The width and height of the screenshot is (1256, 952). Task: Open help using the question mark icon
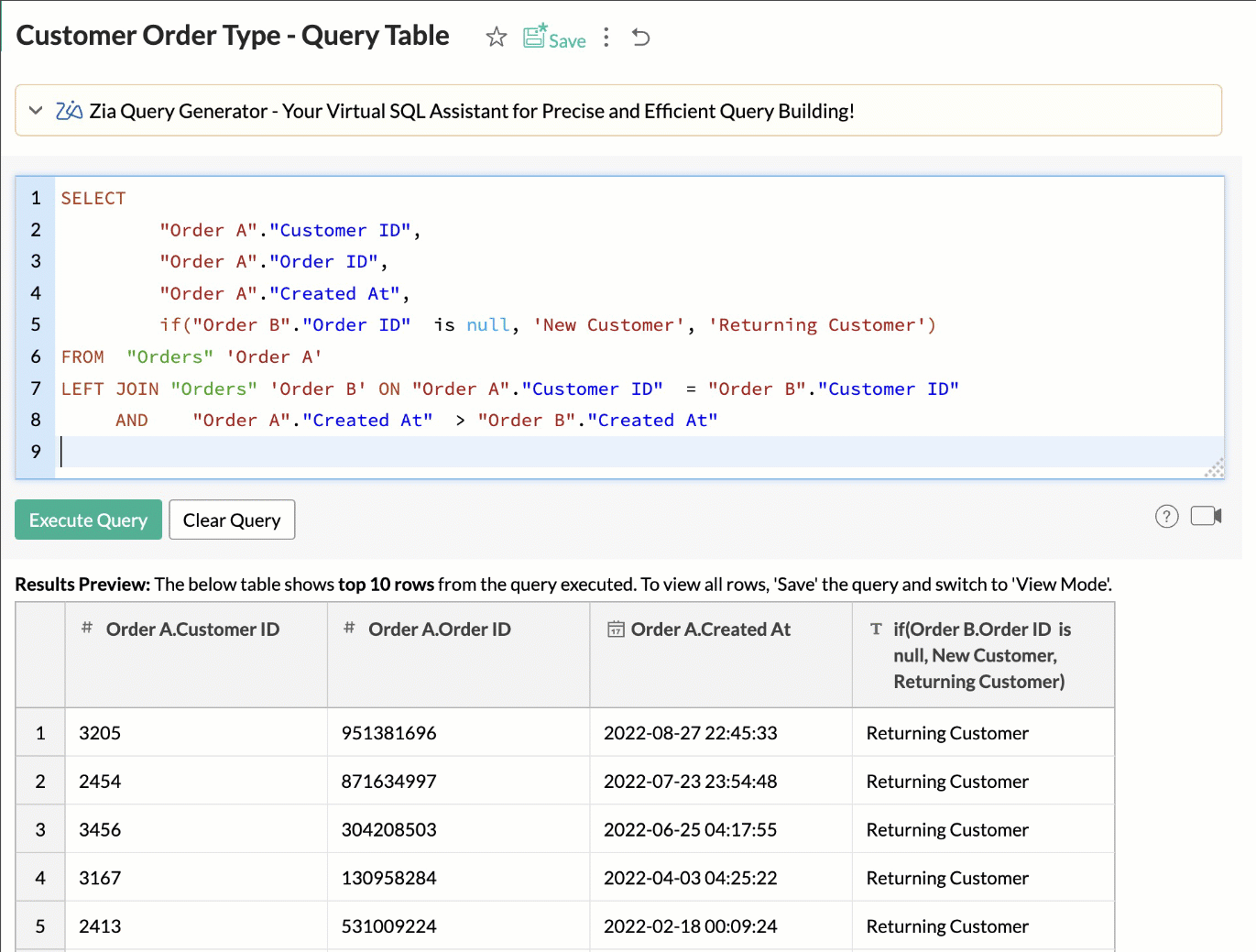[1166, 516]
